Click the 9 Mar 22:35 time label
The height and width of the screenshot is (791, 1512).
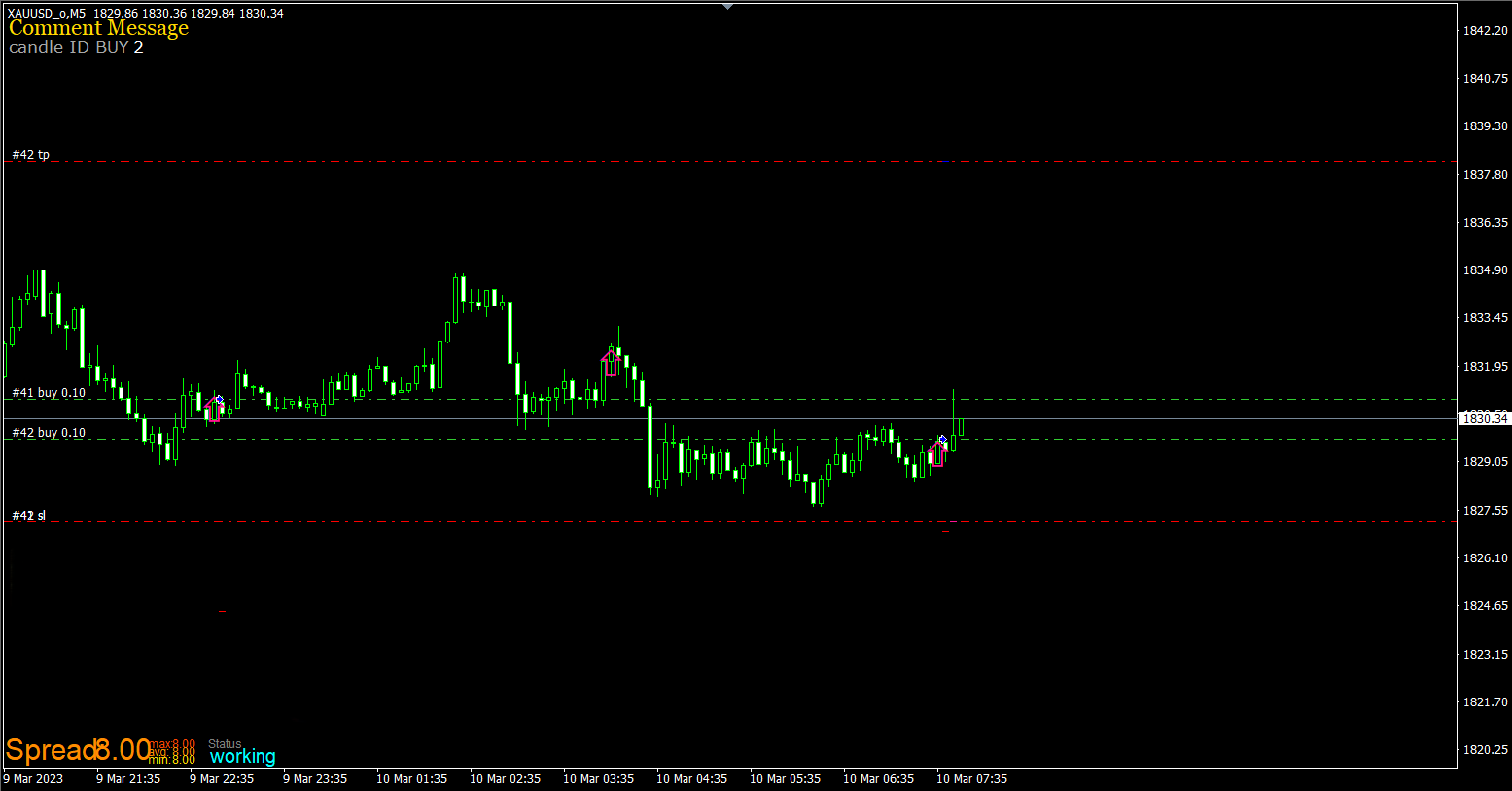222,779
